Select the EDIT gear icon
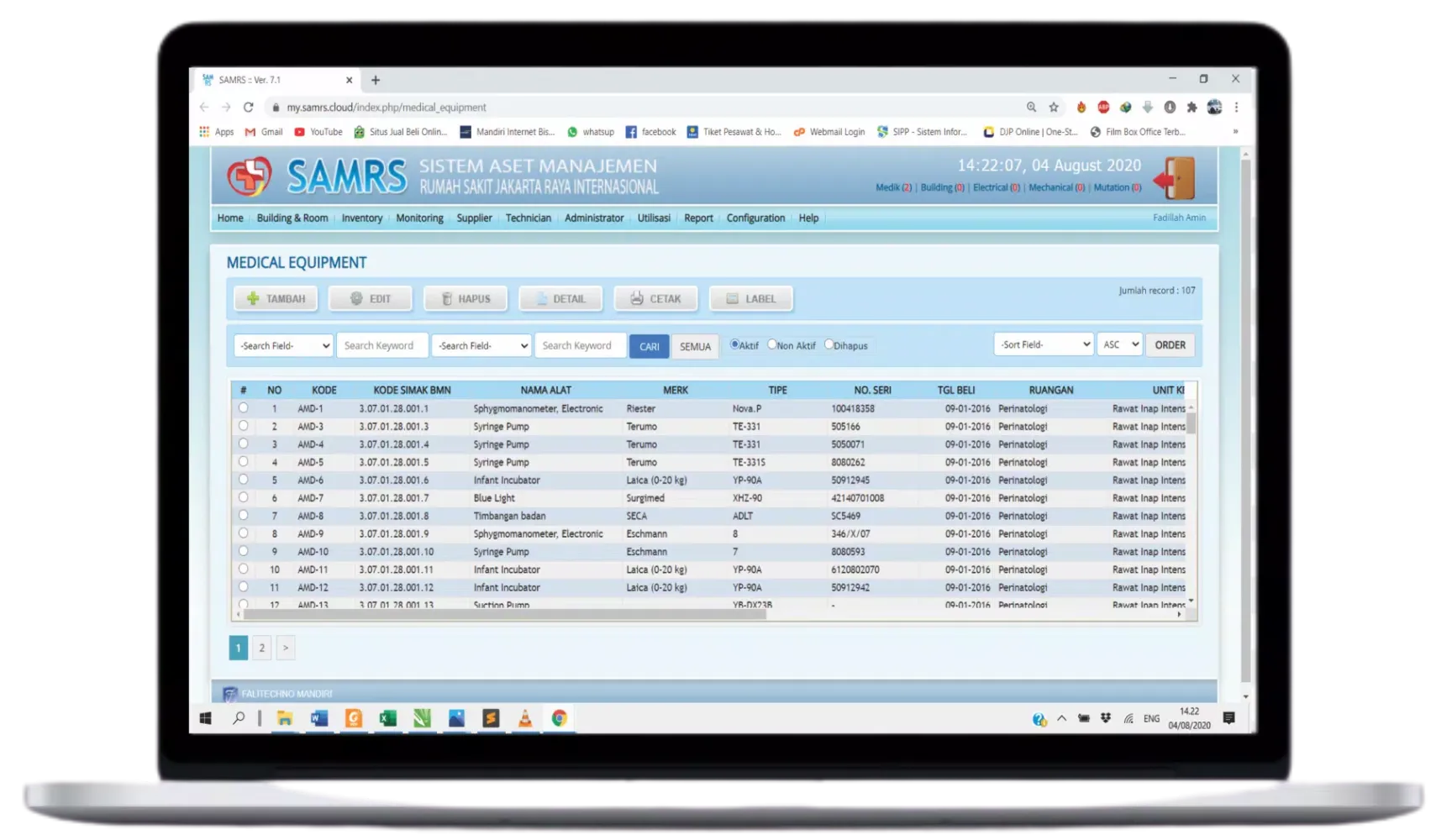 click(356, 297)
